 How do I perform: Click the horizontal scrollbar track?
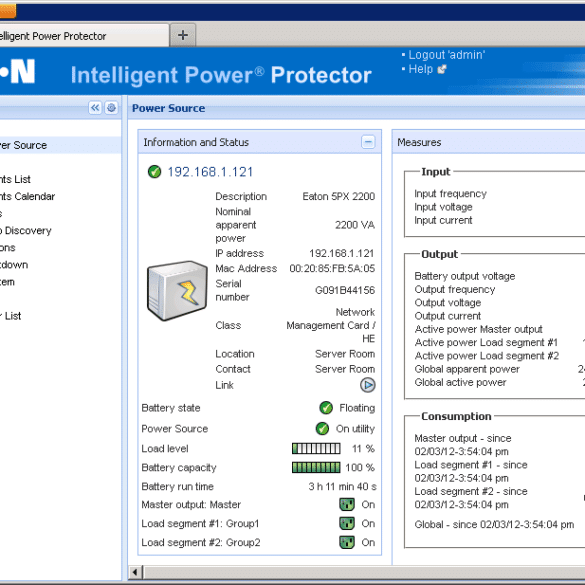(365, 572)
